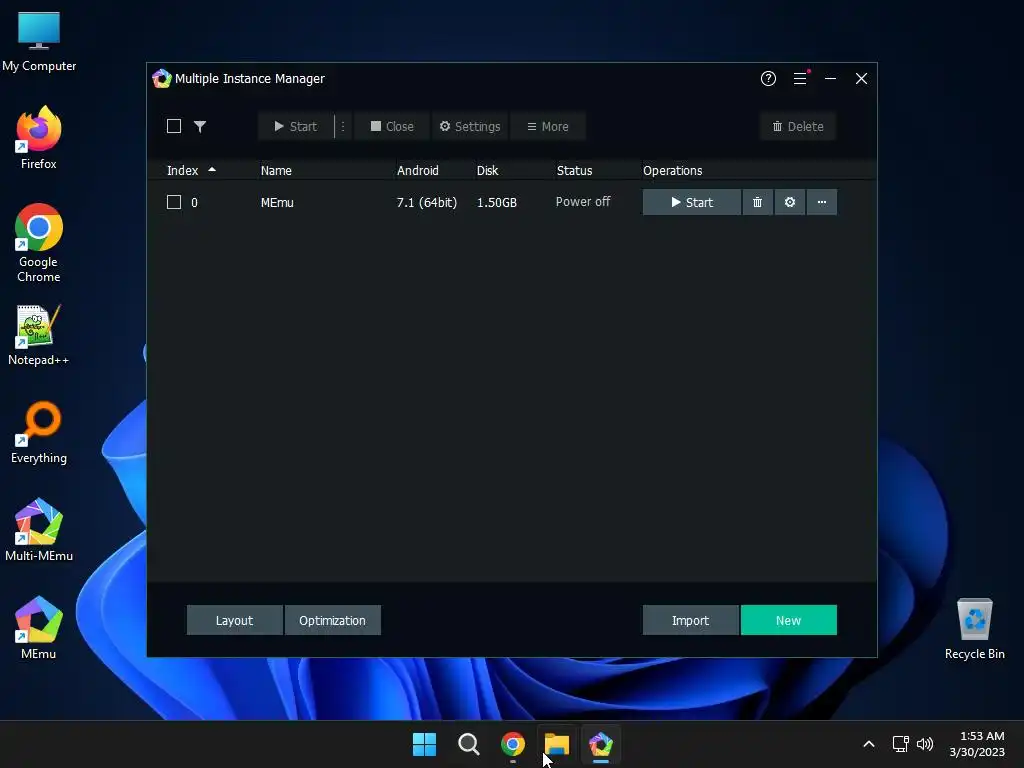This screenshot has width=1024, height=768.
Task: Select the Everything desktop shortcut
Action: tap(39, 432)
